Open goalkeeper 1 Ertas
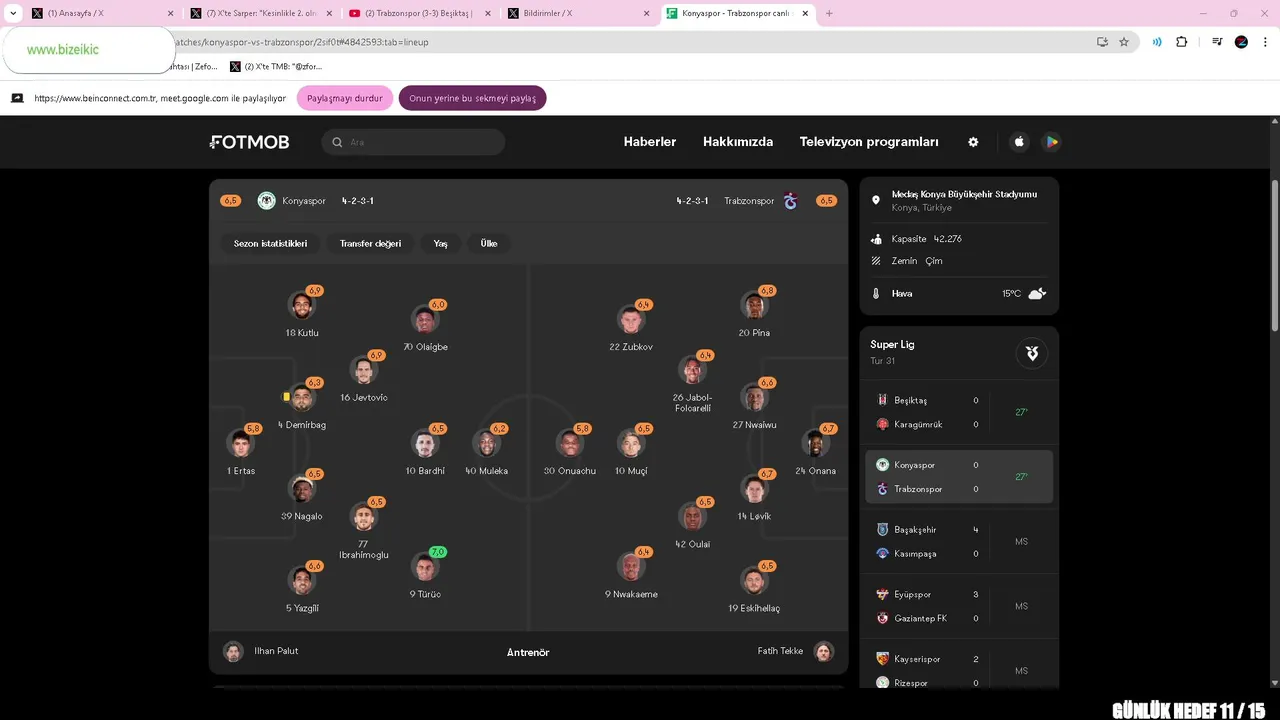 tap(240, 451)
